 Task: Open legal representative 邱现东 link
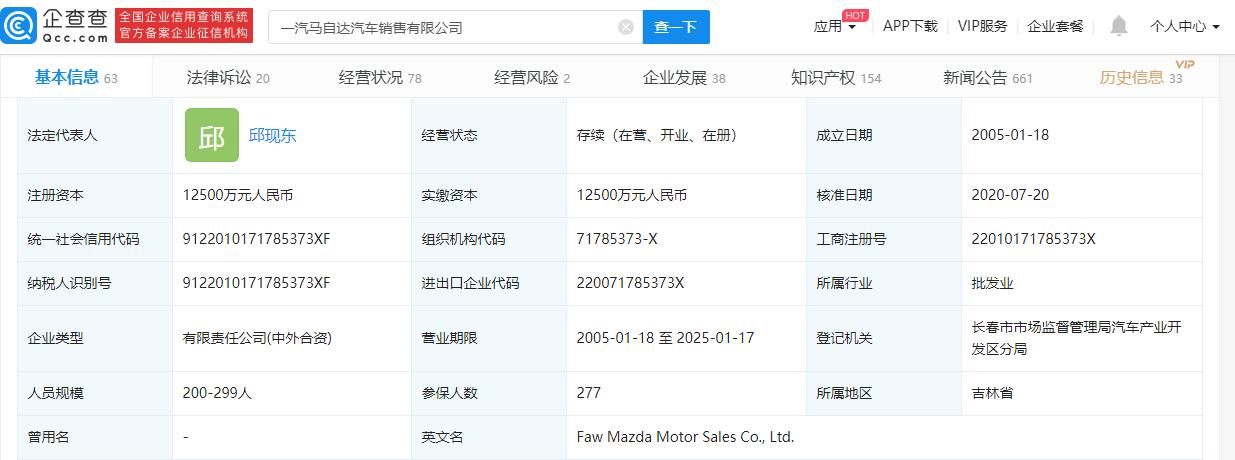tap(273, 136)
